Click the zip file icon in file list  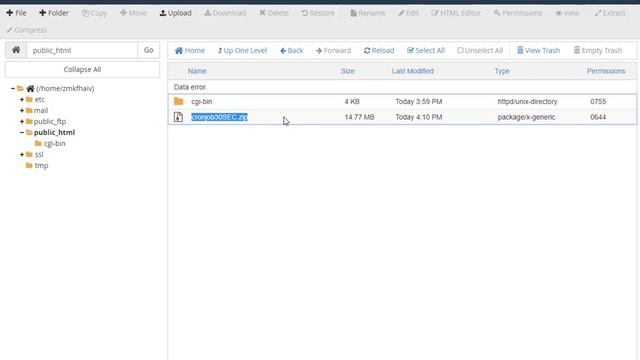coord(178,117)
